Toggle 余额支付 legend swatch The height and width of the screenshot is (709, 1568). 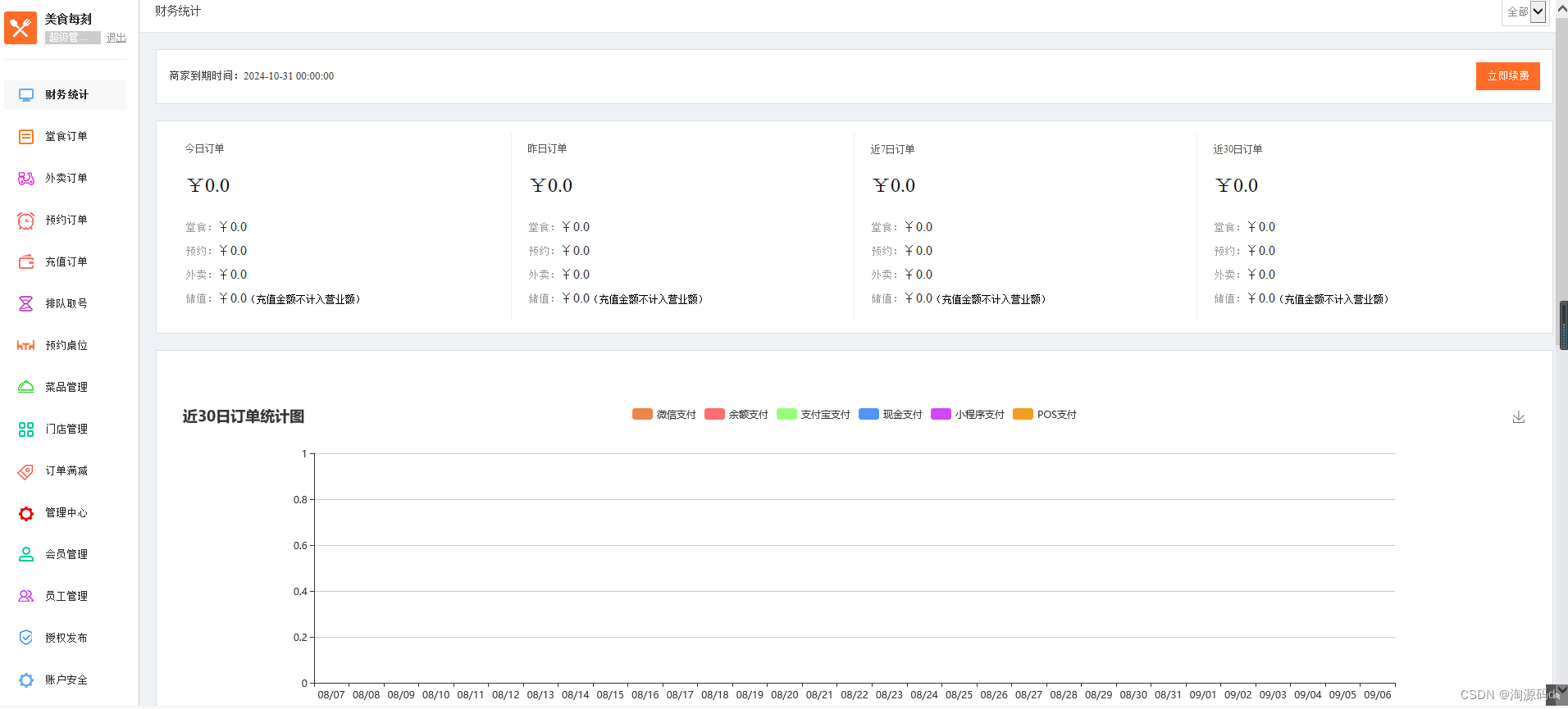tap(714, 414)
